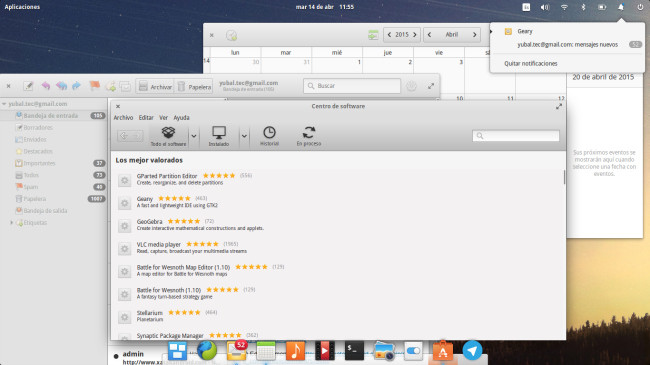Screen dimensions: 650x365
Task: Open the Historial view
Action: tap(269, 136)
